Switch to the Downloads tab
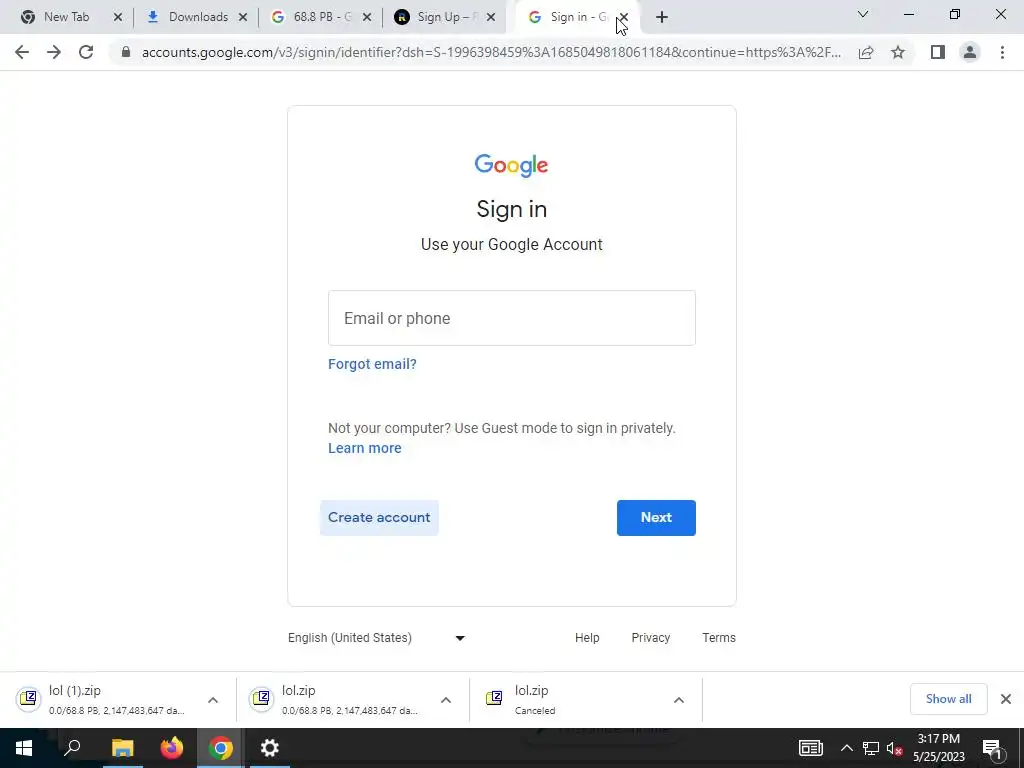The width and height of the screenshot is (1024, 768). pyautogui.click(x=189, y=17)
